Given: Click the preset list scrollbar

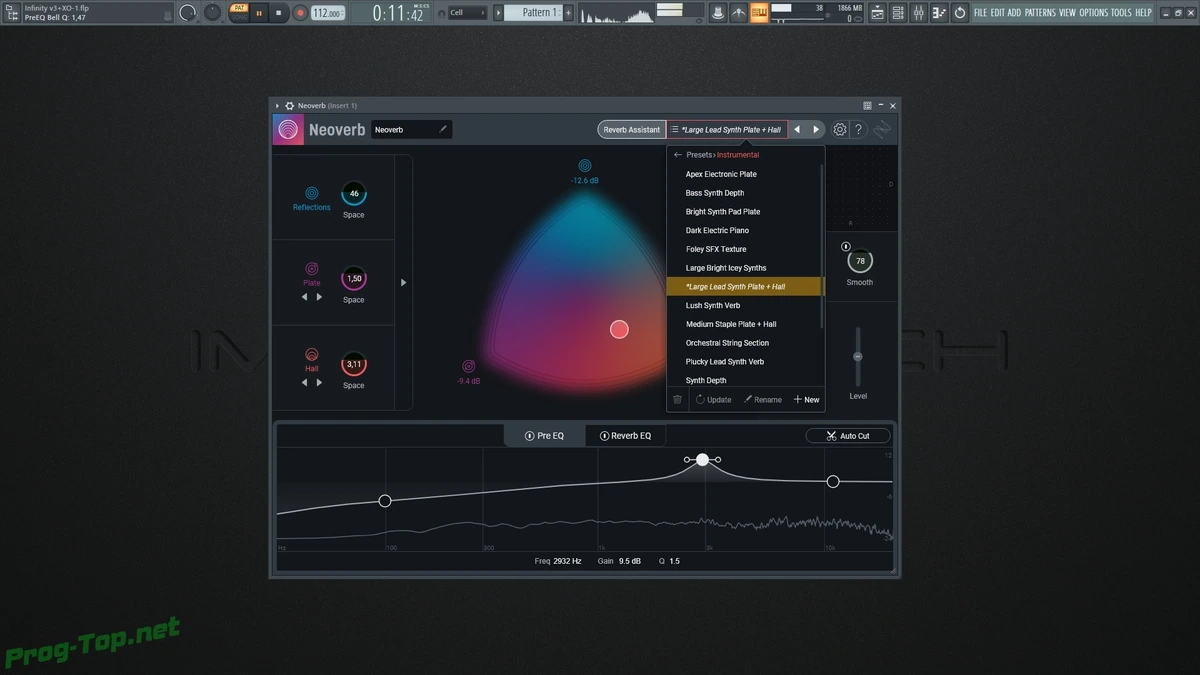Looking at the screenshot, I should coord(823,245).
